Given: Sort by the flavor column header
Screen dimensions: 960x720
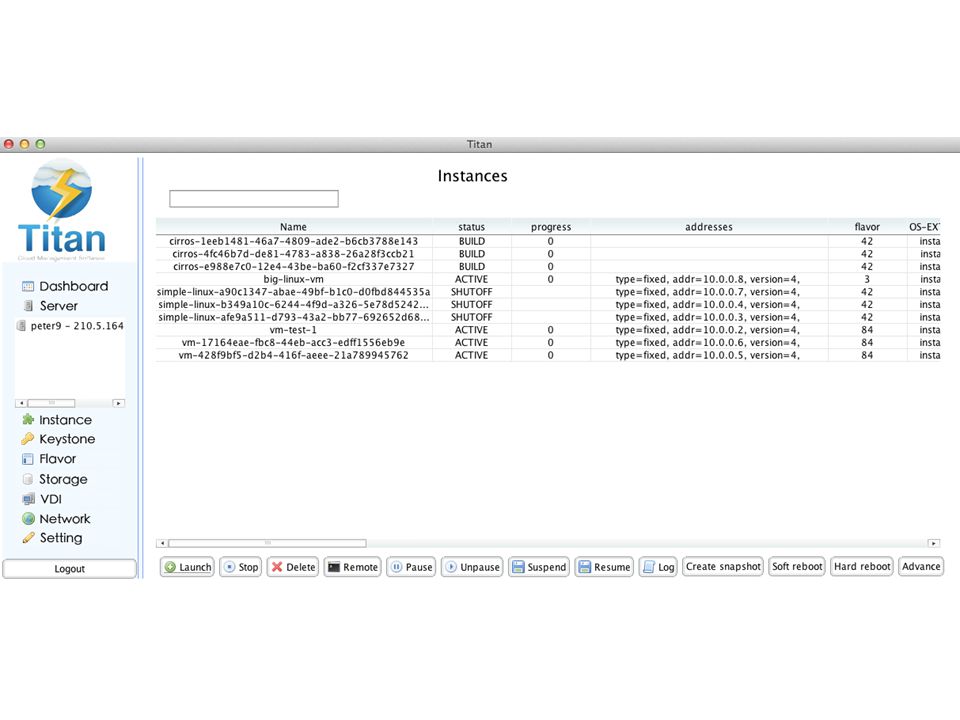Looking at the screenshot, I should (867, 227).
